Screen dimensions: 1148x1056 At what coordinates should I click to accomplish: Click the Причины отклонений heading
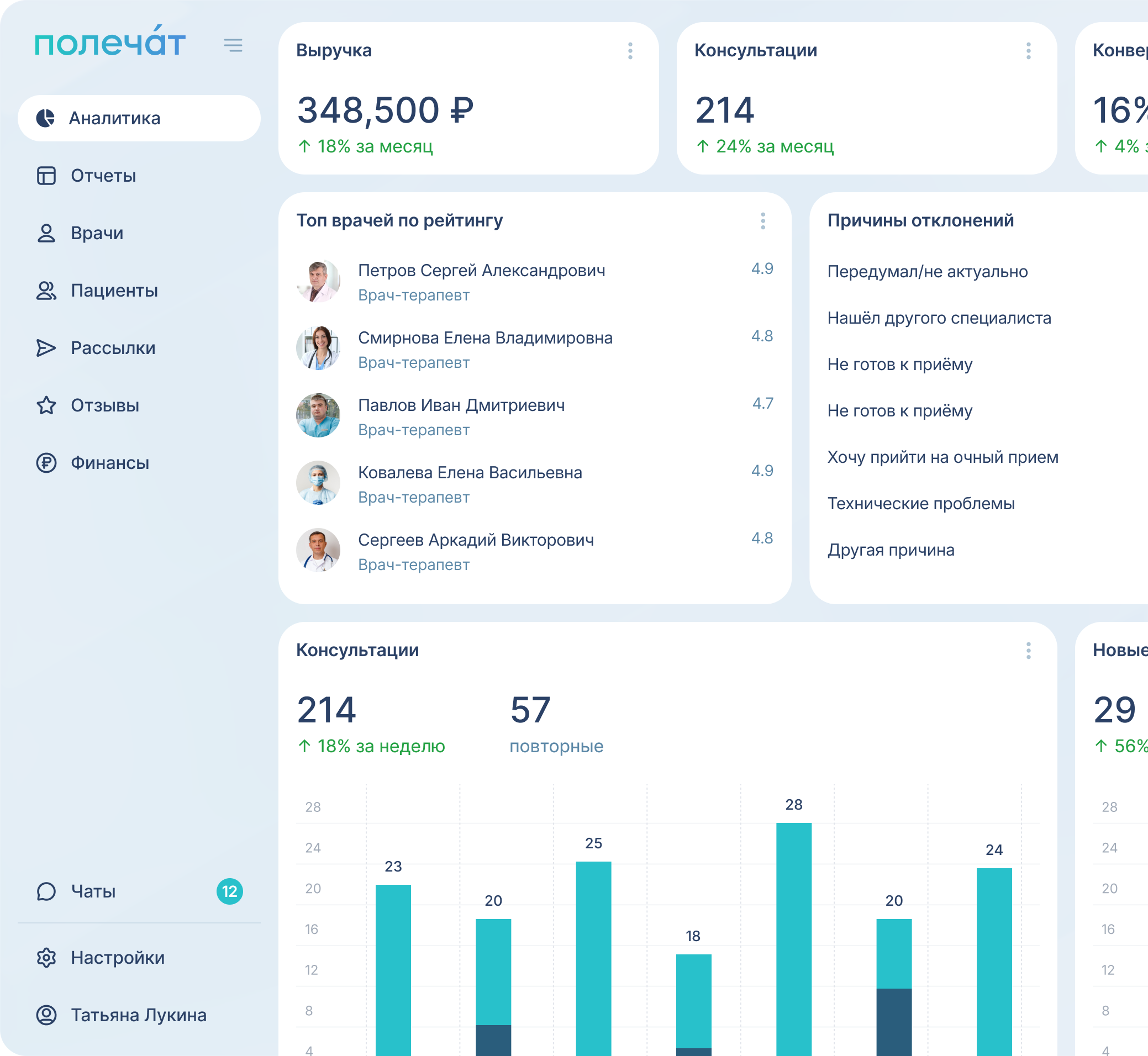(x=920, y=220)
